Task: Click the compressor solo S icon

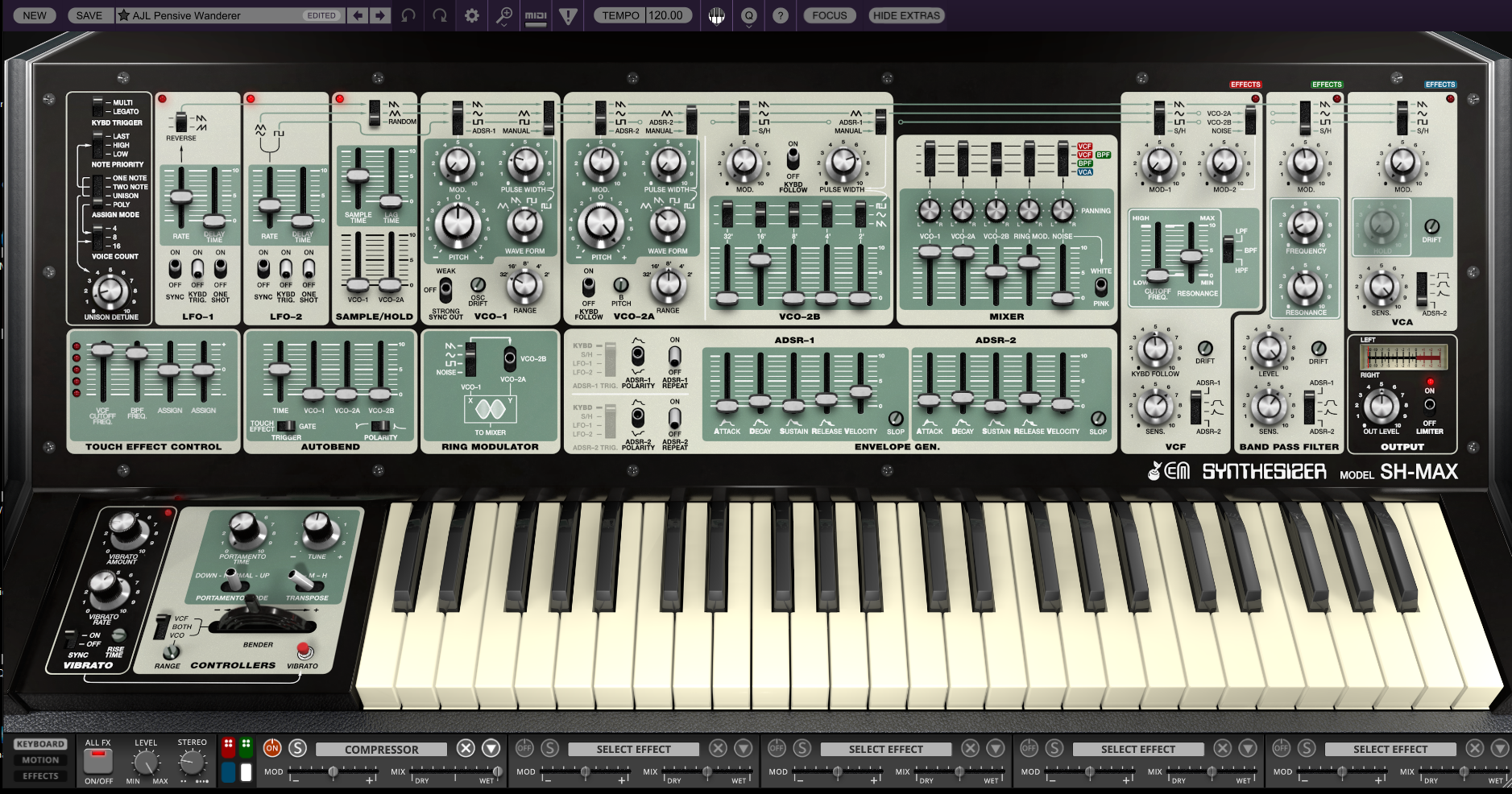Action: click(x=297, y=748)
